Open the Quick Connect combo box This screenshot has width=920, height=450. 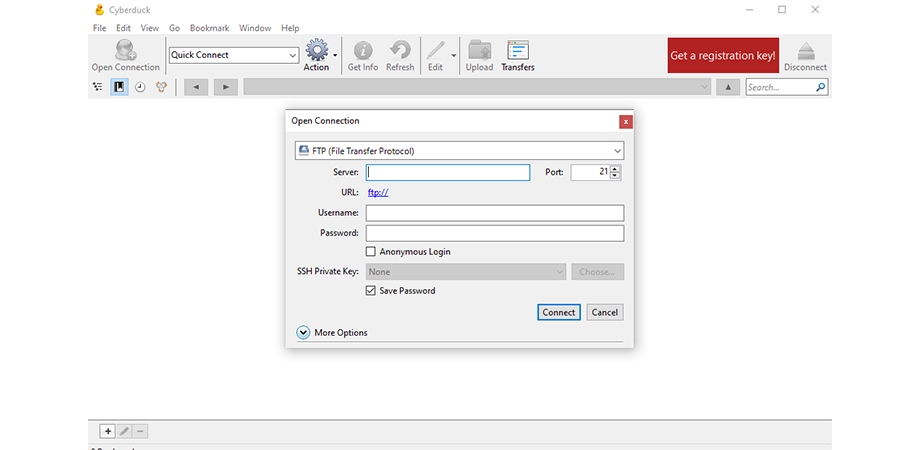(x=234, y=55)
